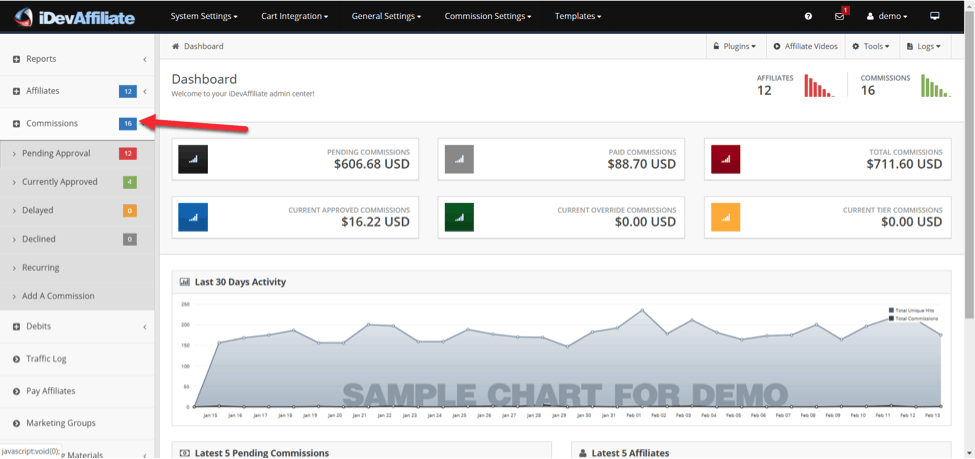Click the user icon beside Latest 5 Affiliates
This screenshot has width=975, height=459.
(x=583, y=453)
